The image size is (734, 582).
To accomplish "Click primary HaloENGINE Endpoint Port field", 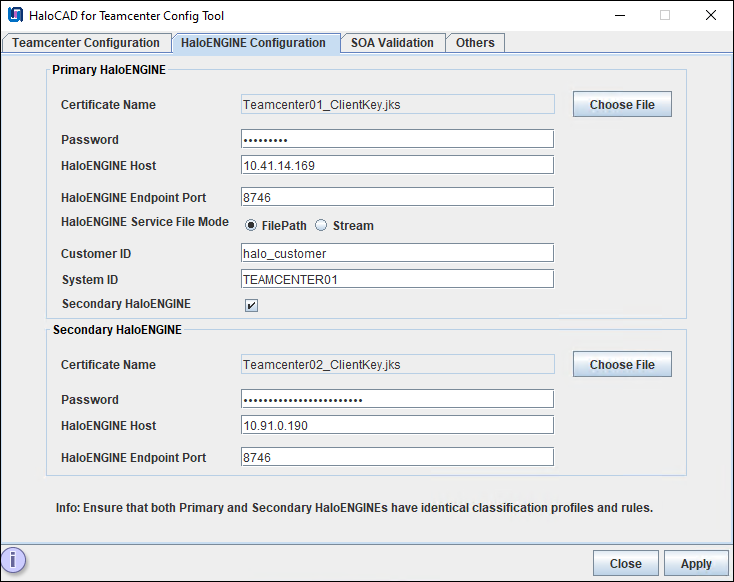I will click(x=397, y=197).
